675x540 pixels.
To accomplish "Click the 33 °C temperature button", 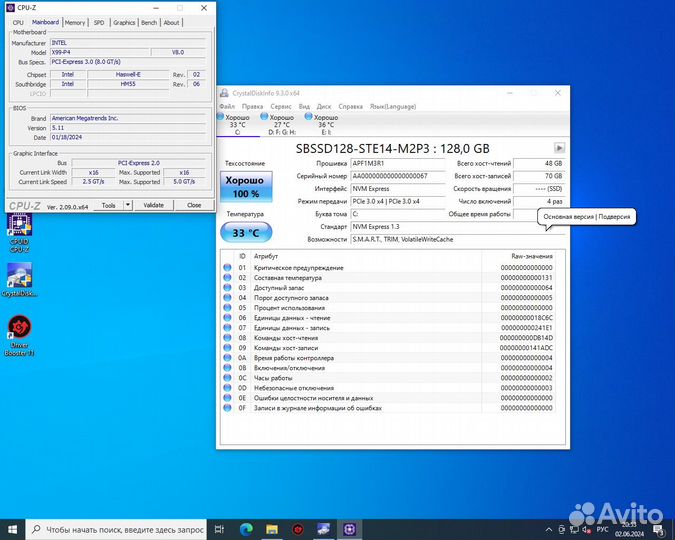I will [x=246, y=233].
